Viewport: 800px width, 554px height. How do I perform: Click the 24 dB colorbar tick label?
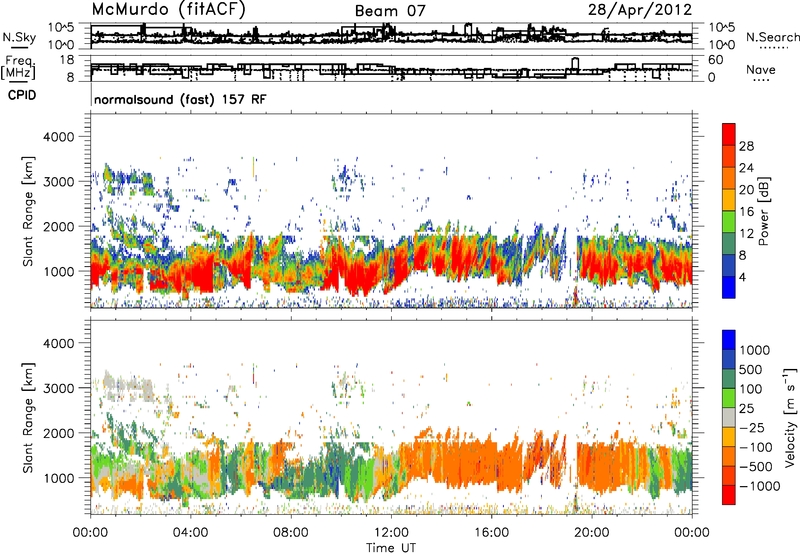tap(746, 168)
